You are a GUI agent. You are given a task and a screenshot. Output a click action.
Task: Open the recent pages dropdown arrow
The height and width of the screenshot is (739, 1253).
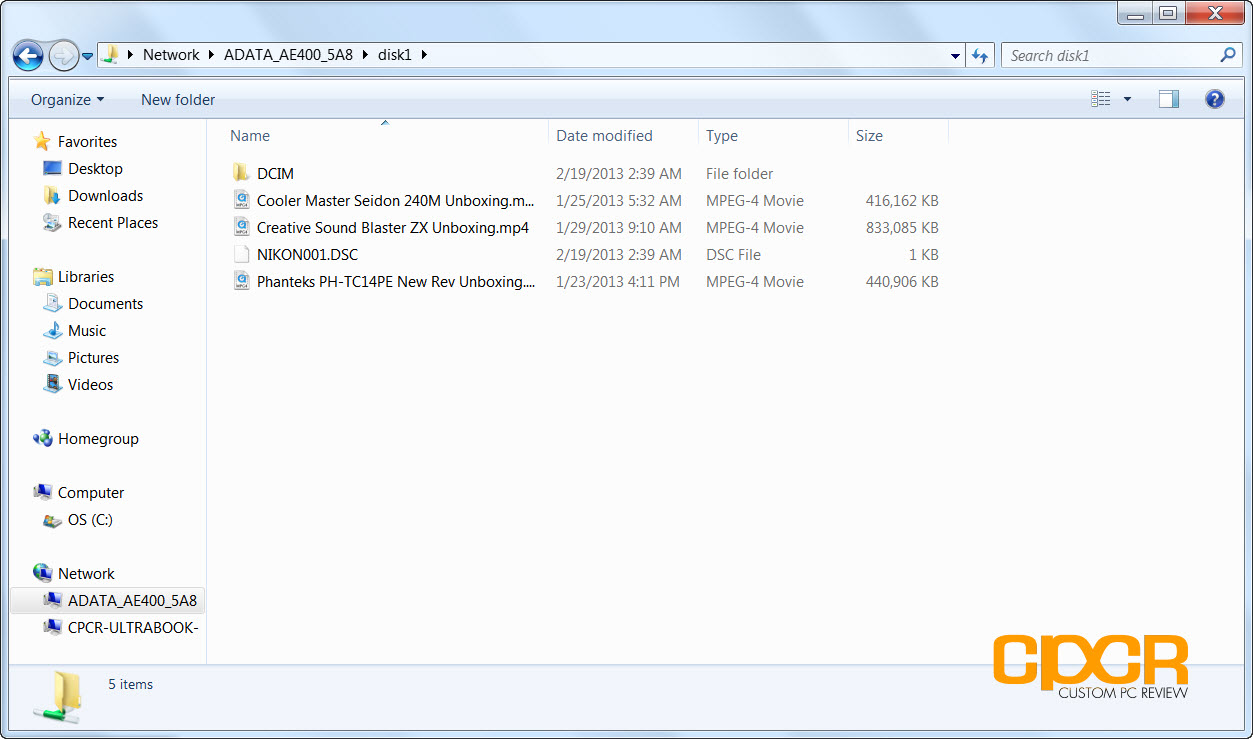(x=87, y=56)
